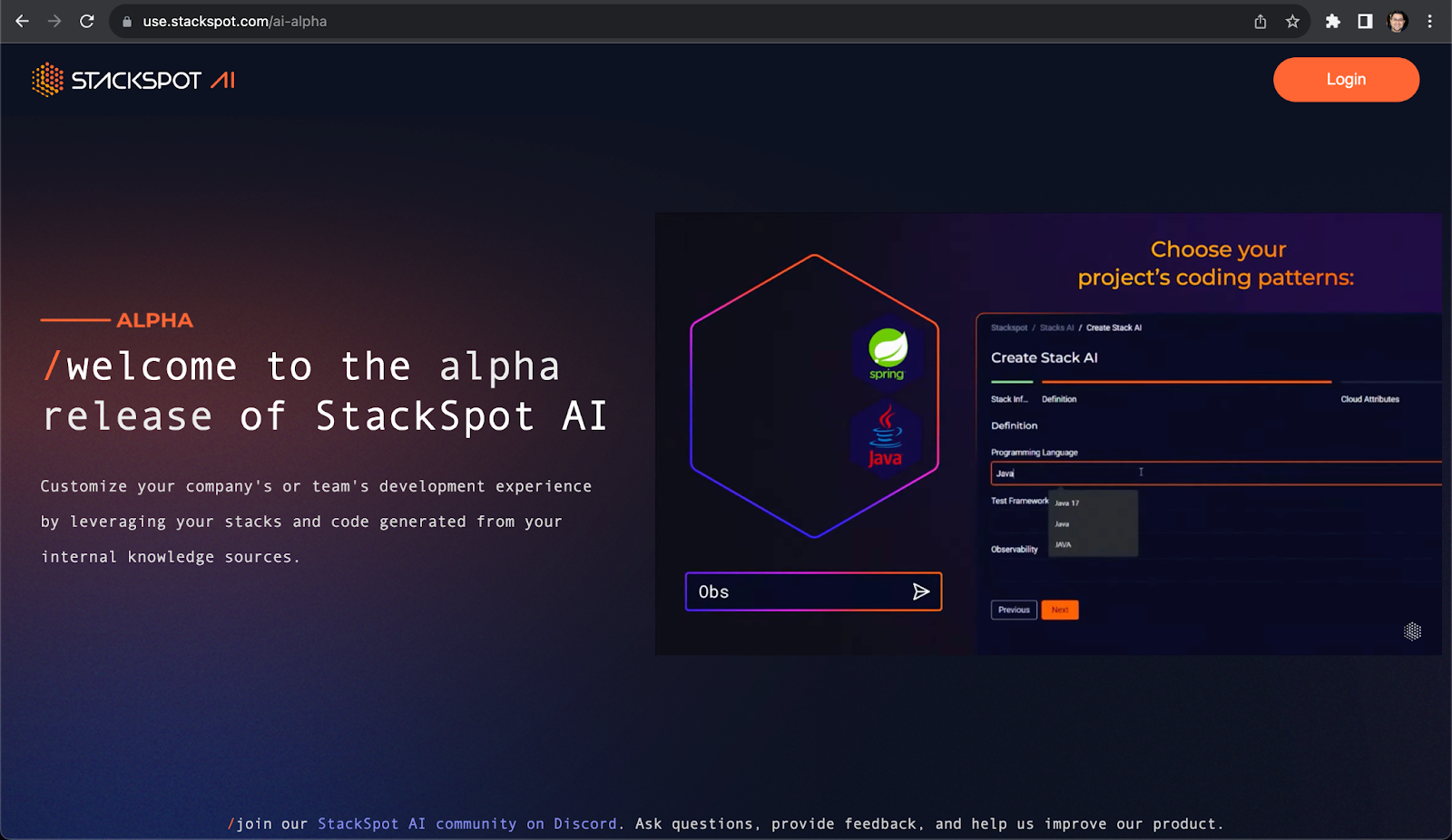Click the site lock icon in address bar
Image resolution: width=1452 pixels, height=840 pixels.
127,22
